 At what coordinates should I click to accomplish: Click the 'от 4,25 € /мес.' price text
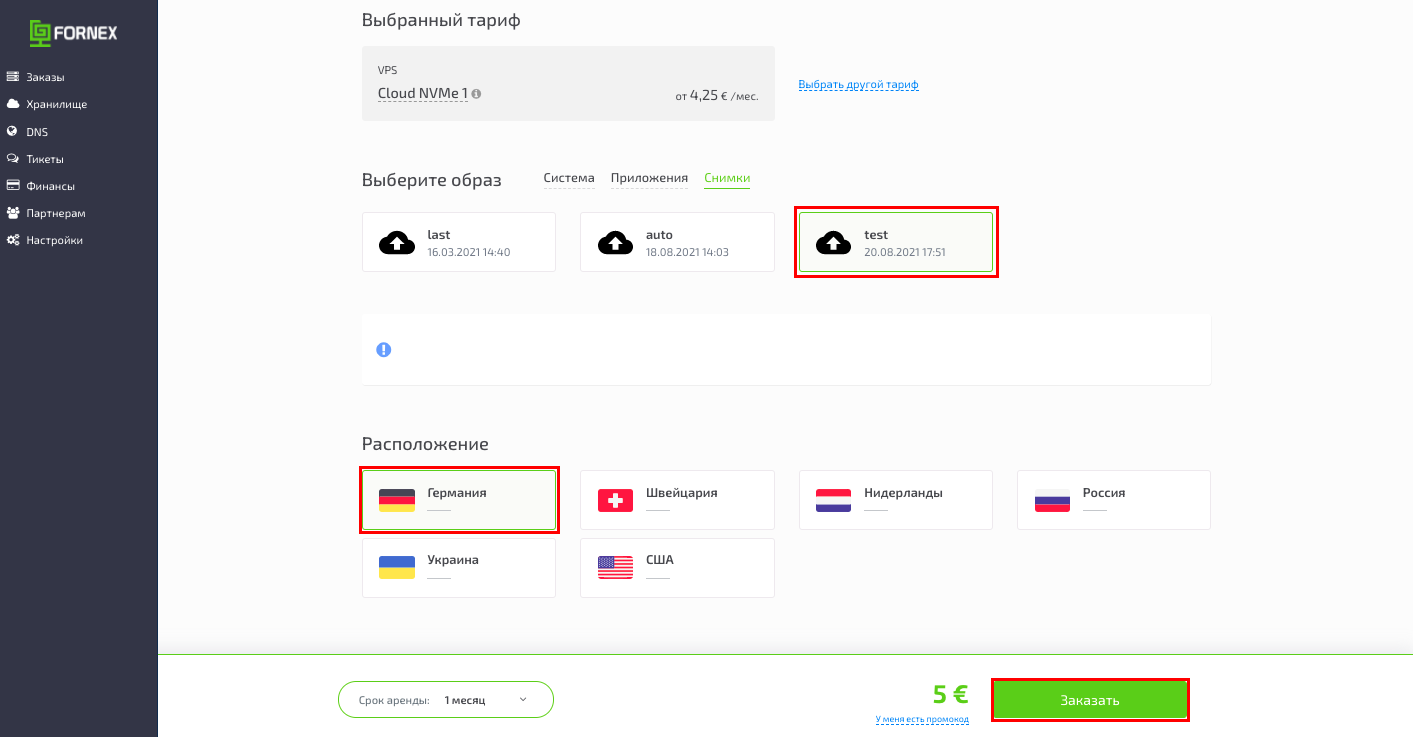(717, 96)
